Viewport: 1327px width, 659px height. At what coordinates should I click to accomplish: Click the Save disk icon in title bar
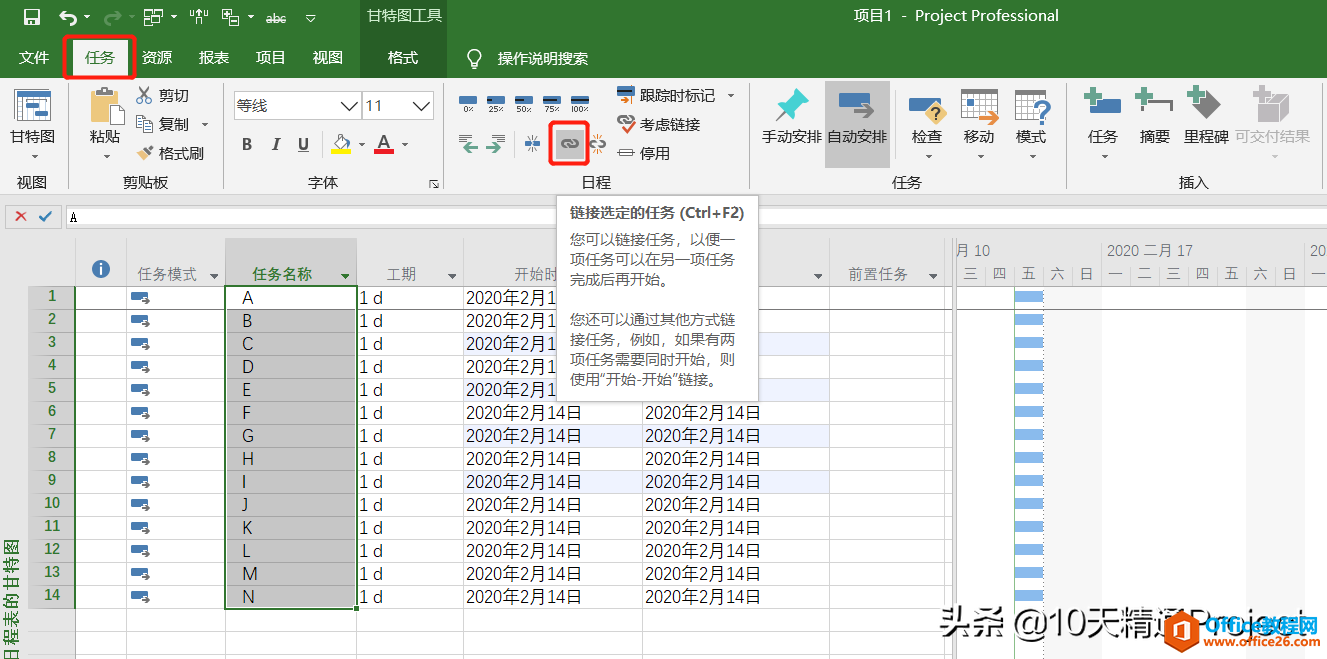click(x=32, y=17)
